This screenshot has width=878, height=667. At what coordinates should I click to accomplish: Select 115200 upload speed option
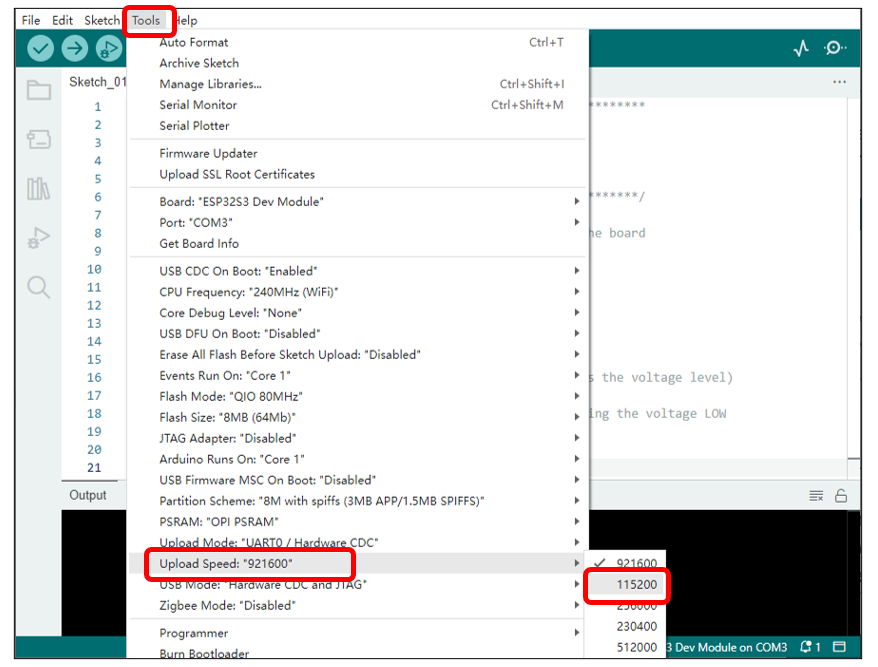point(625,585)
